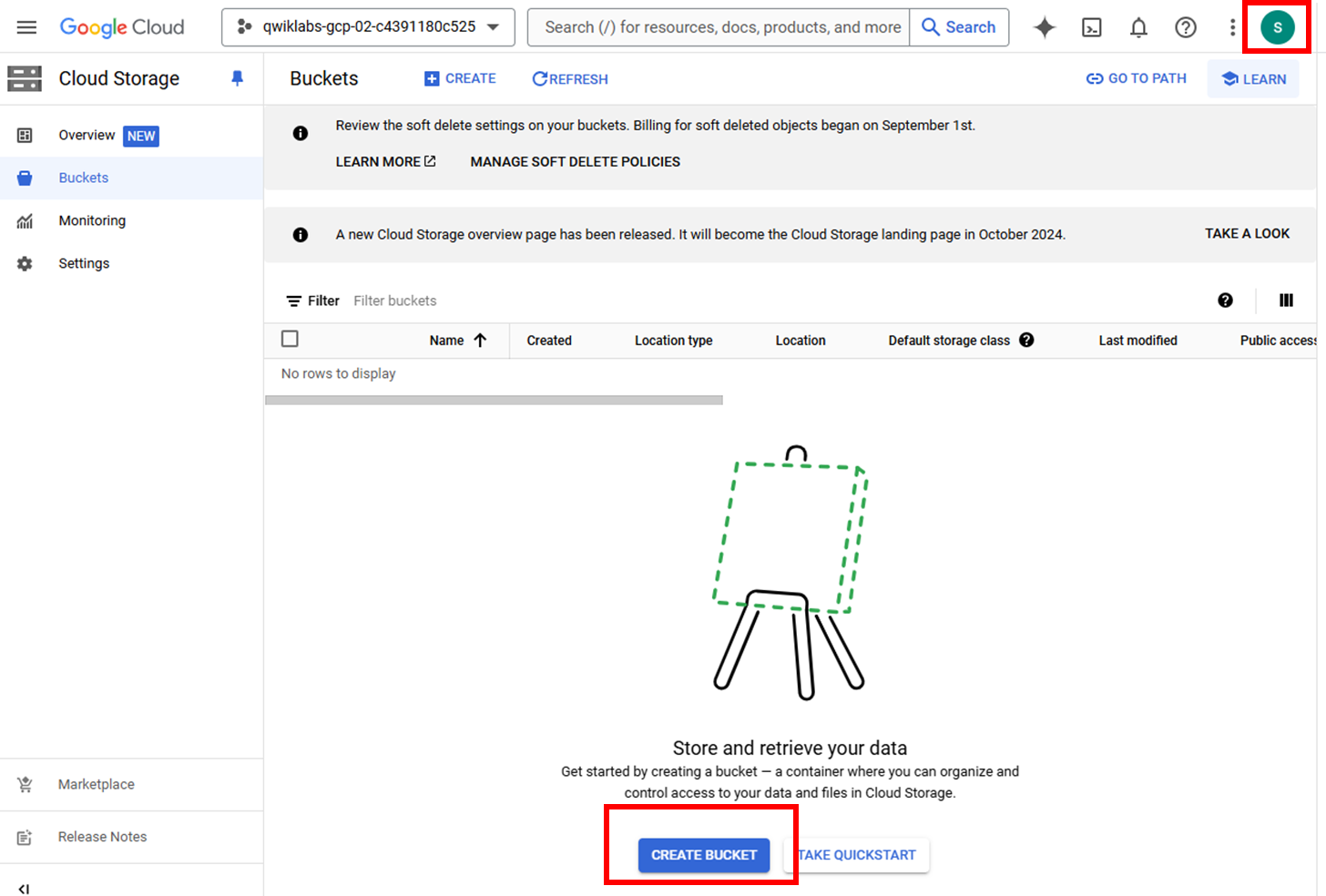Click the Location column header
The height and width of the screenshot is (896, 1326).
tap(801, 341)
